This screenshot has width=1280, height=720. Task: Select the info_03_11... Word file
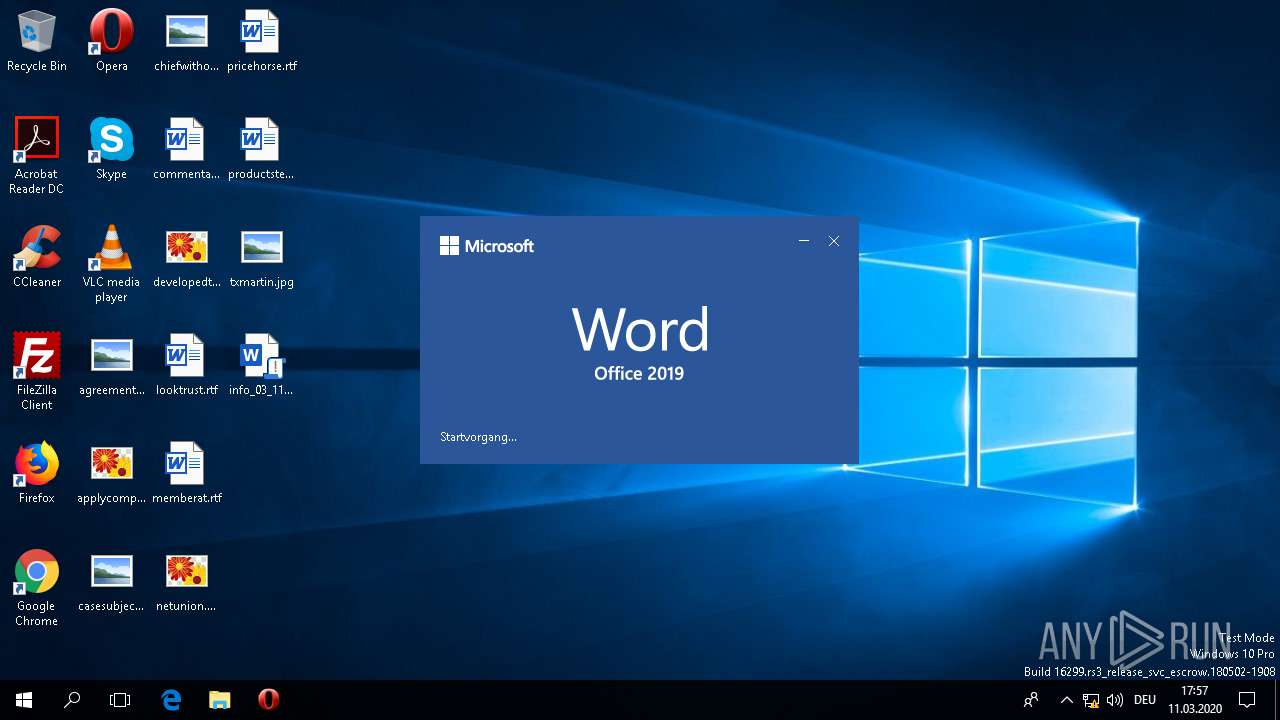261,365
